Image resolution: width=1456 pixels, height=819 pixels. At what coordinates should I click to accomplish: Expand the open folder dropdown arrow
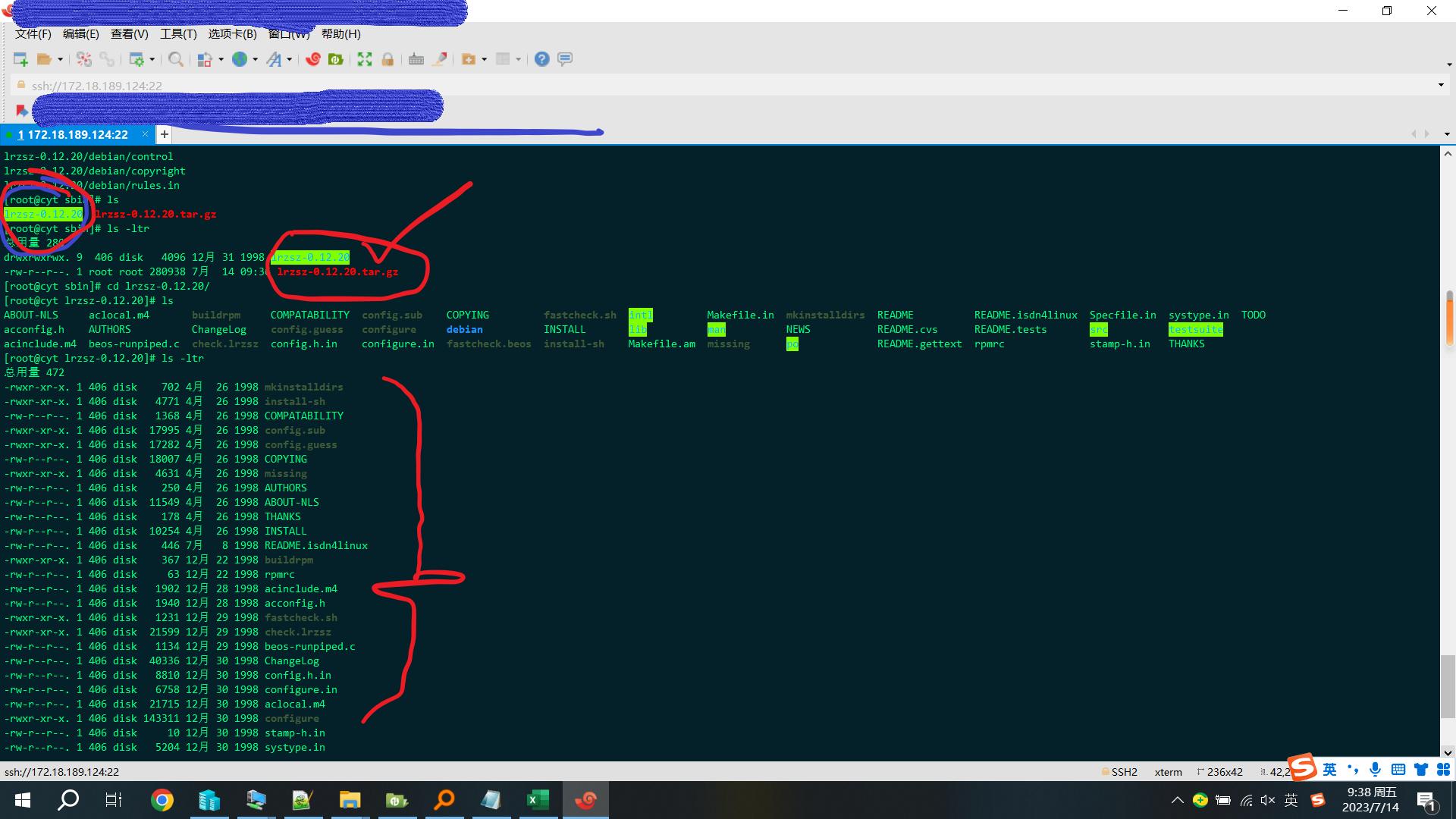[61, 59]
